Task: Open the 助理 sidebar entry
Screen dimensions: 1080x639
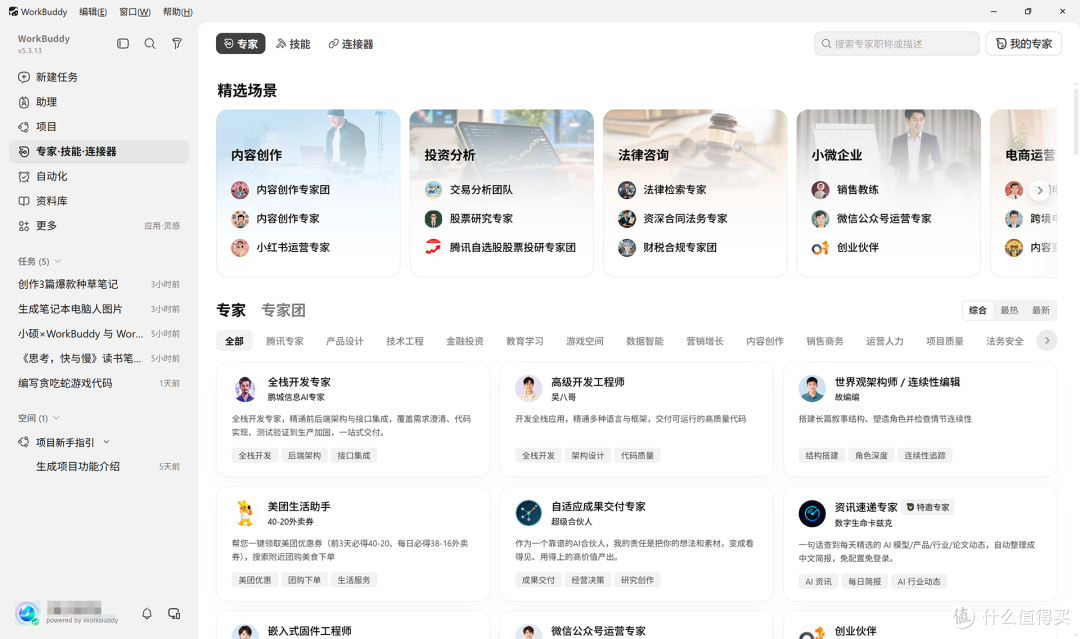Action: [x=98, y=102]
